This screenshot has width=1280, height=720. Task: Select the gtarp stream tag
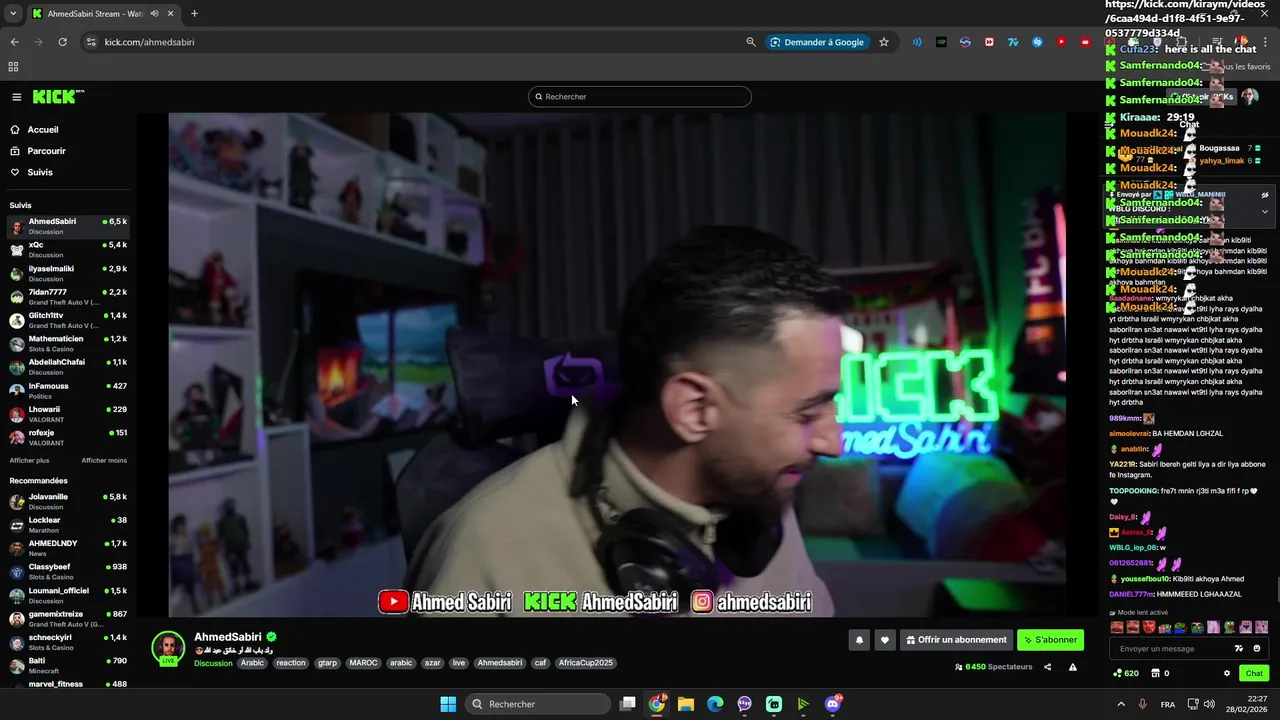pyautogui.click(x=327, y=663)
